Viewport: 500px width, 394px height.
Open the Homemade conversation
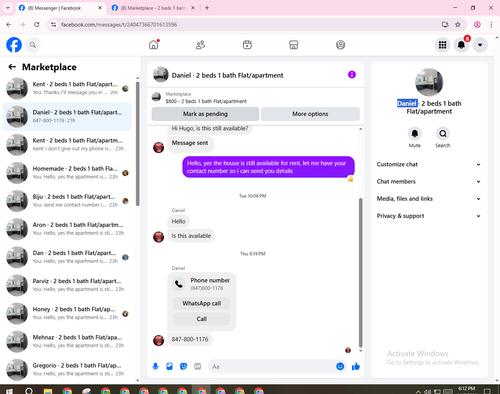(67, 173)
